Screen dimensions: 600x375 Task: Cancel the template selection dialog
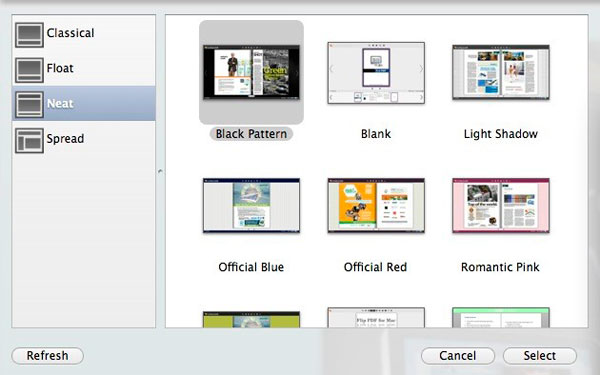pyautogui.click(x=458, y=356)
